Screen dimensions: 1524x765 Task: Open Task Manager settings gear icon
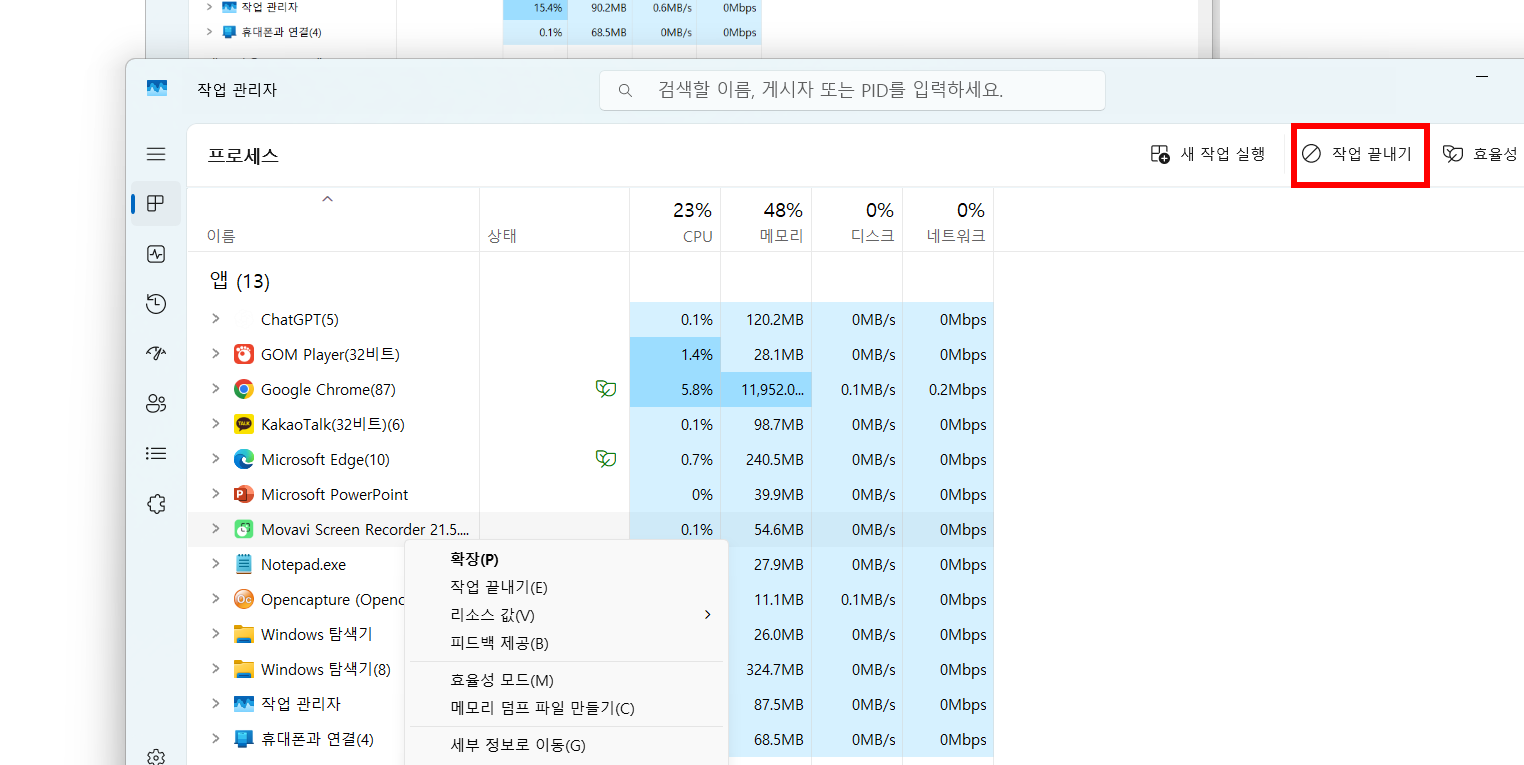pyautogui.click(x=155, y=756)
